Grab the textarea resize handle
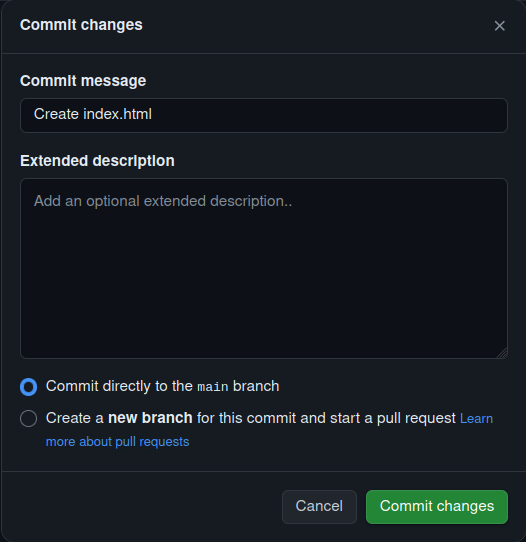The width and height of the screenshot is (526, 542). click(x=502, y=353)
